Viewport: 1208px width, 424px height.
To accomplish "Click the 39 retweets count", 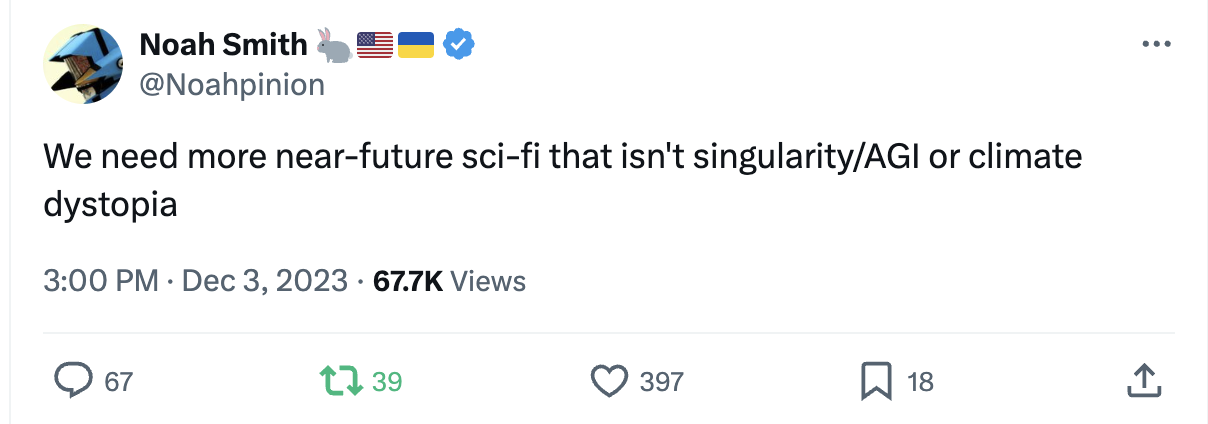I will 387,381.
